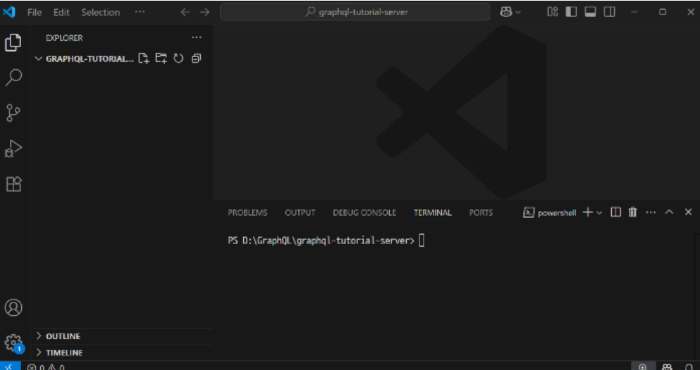Open the Customize Layout control
Screen dimensions: 700x370
553,12
